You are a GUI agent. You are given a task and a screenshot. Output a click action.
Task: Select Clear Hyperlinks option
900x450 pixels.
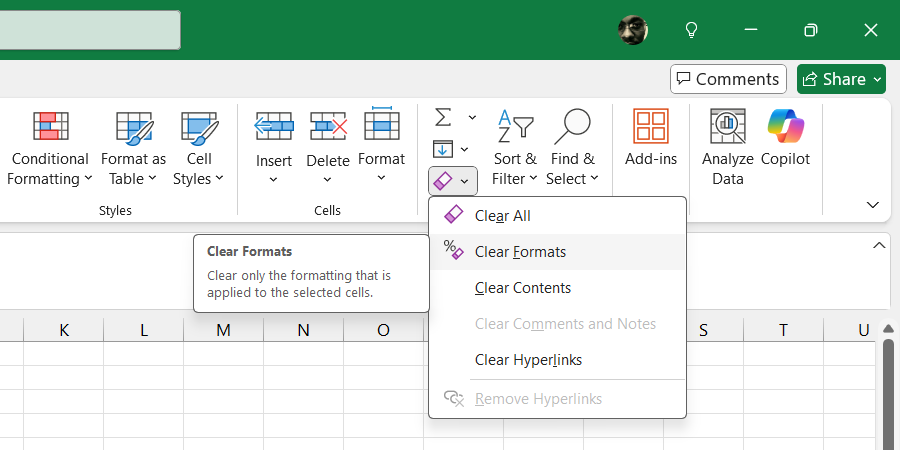(528, 360)
